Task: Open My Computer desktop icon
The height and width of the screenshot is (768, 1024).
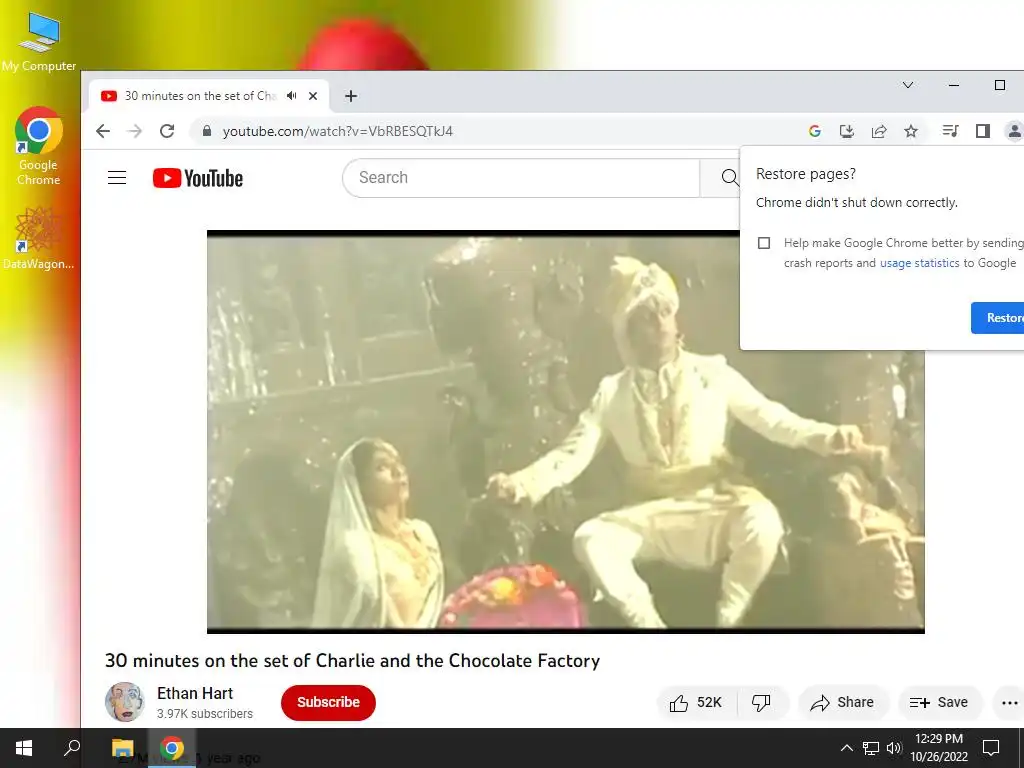Action: [39, 41]
